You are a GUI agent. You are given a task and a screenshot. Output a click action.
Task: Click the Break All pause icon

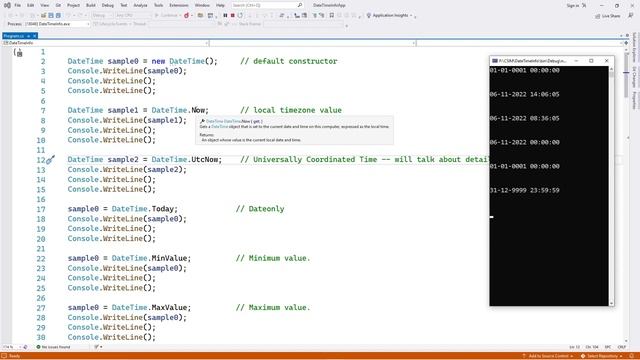point(225,16)
